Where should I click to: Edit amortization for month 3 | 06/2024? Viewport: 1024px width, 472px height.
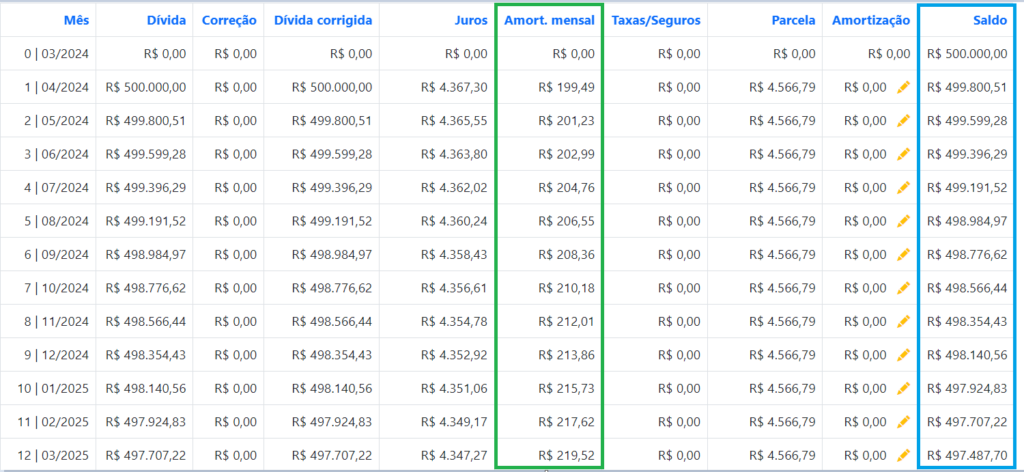click(903, 154)
